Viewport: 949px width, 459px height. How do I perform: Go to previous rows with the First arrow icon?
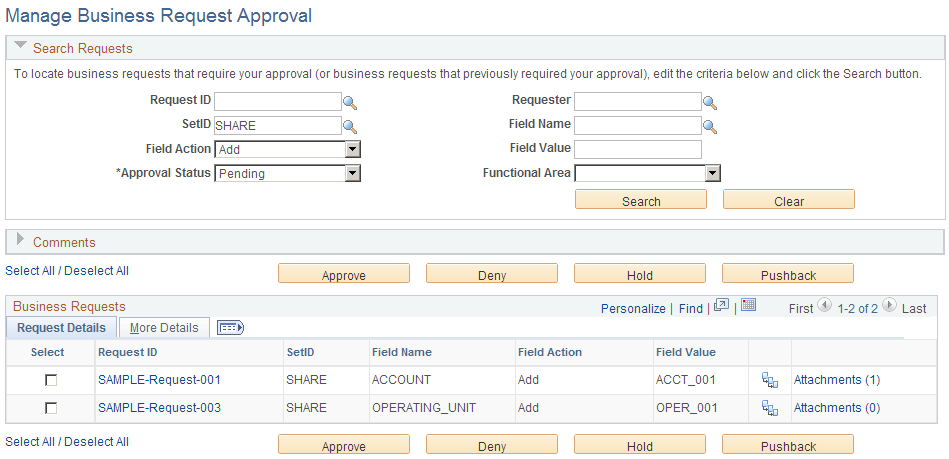coord(824,305)
